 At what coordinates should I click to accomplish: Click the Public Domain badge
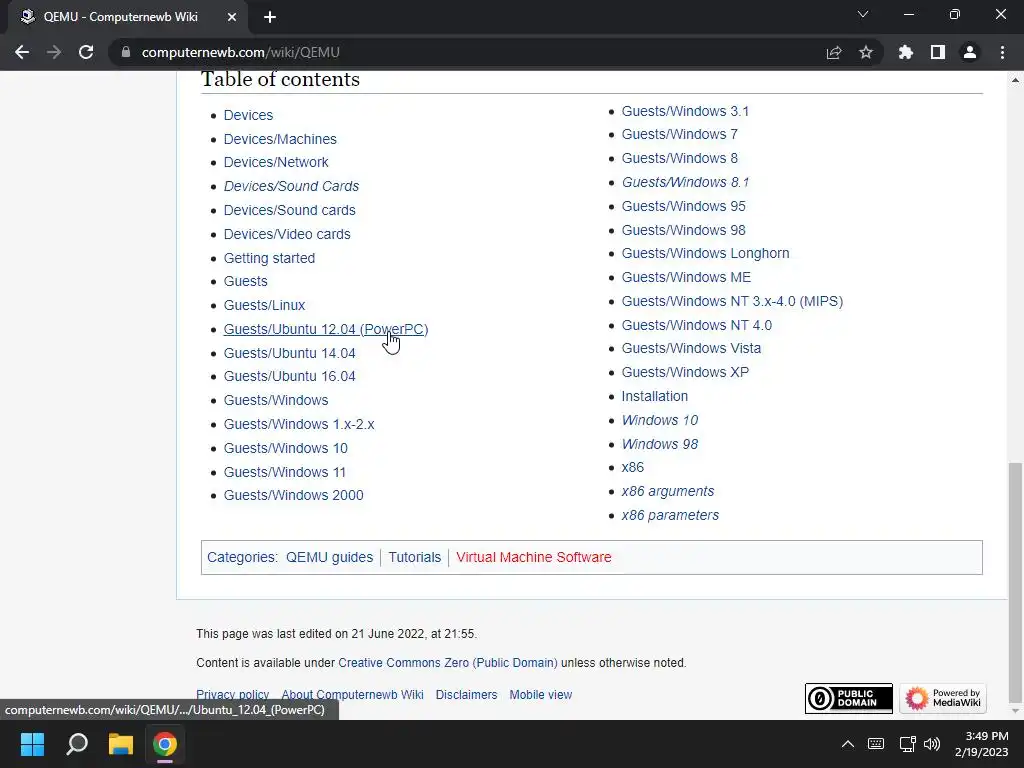click(x=848, y=699)
